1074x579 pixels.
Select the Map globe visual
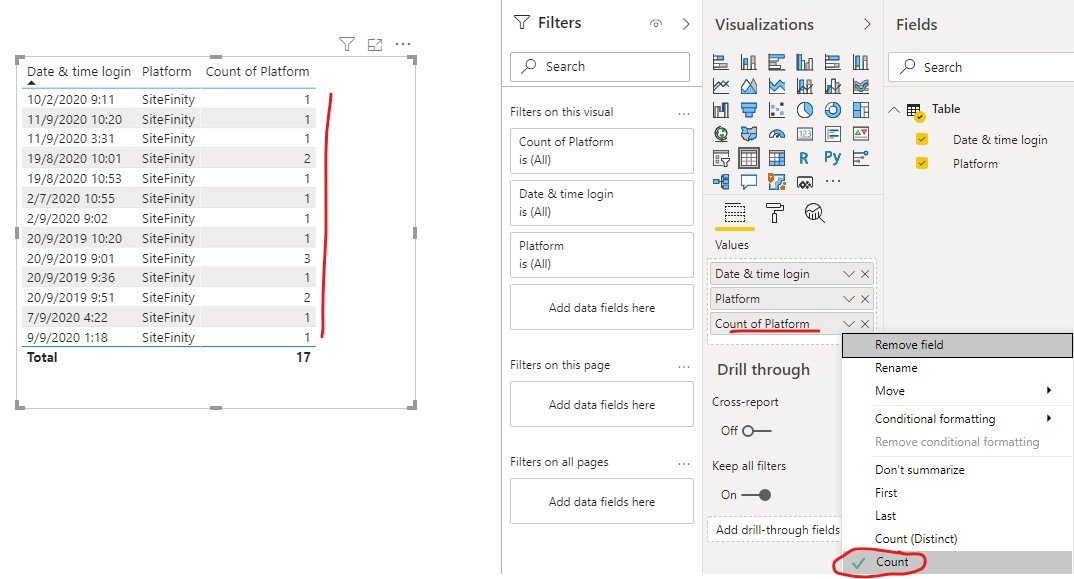coord(721,134)
